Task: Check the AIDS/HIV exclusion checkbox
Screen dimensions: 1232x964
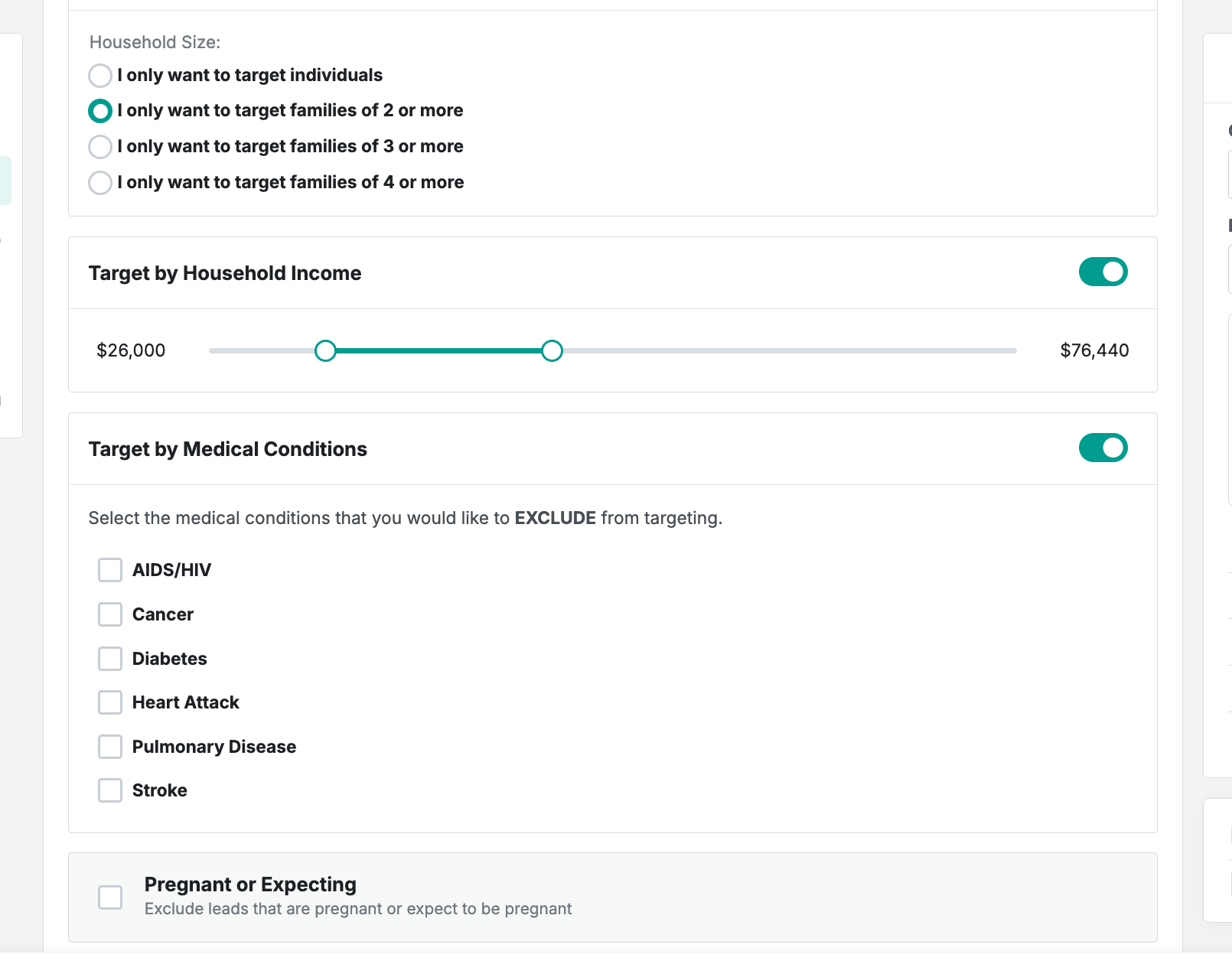Action: (x=110, y=570)
